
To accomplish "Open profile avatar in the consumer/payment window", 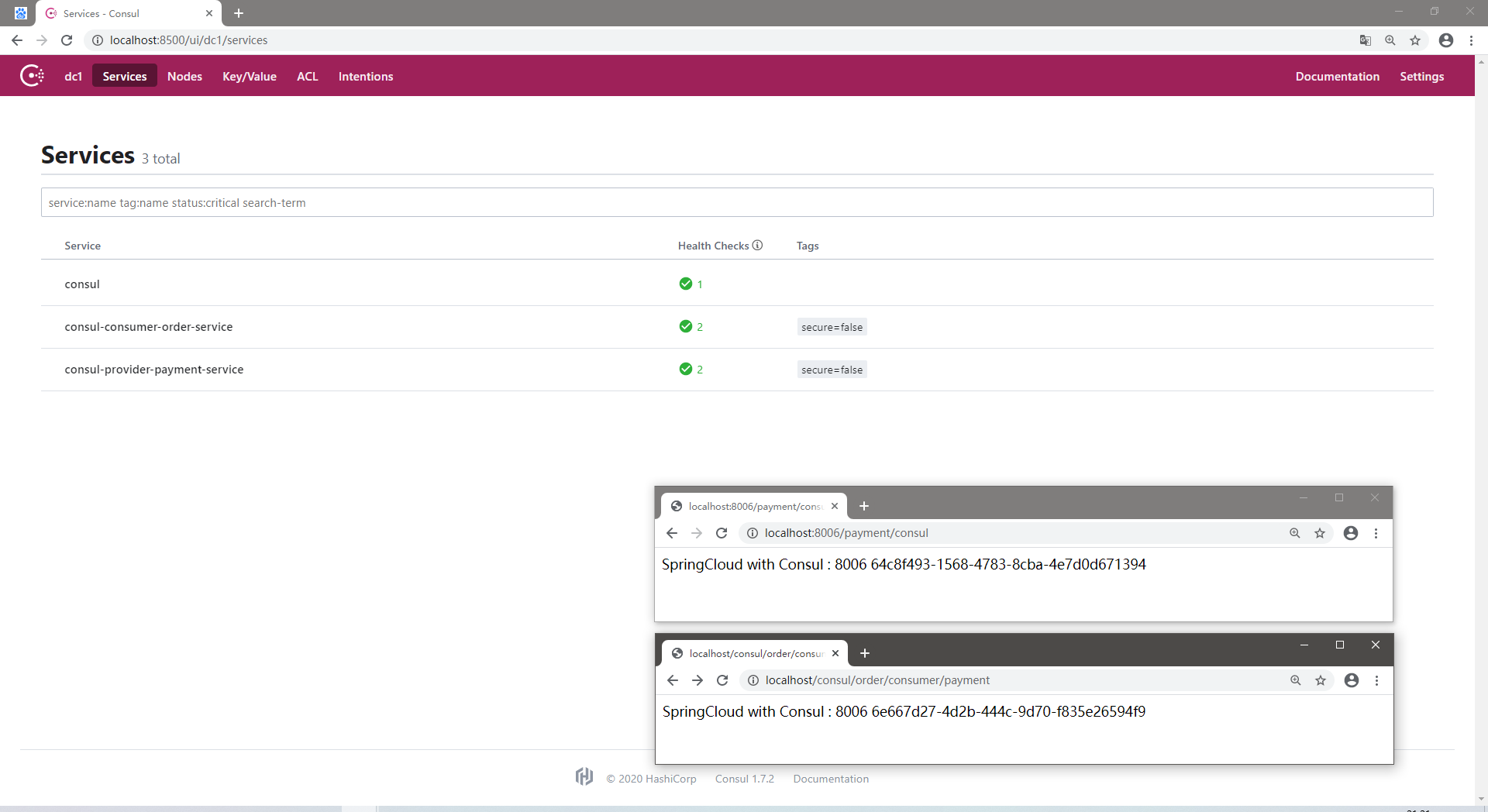I will [1352, 680].
